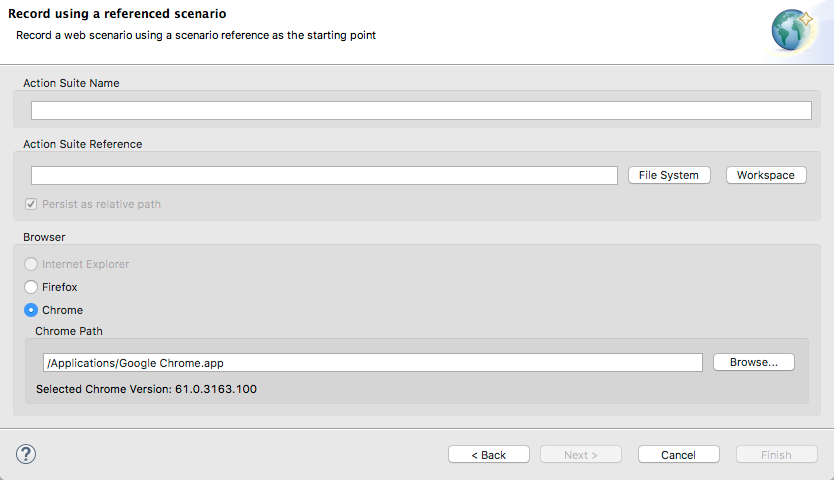The height and width of the screenshot is (480, 834).
Task: Go back with the Back button
Action: (489, 454)
